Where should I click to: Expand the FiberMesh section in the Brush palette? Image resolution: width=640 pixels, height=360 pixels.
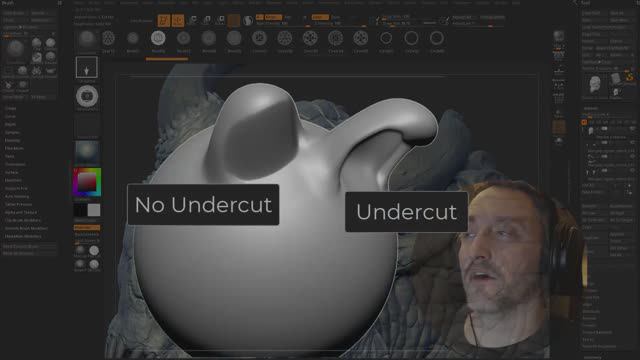[x=14, y=149]
